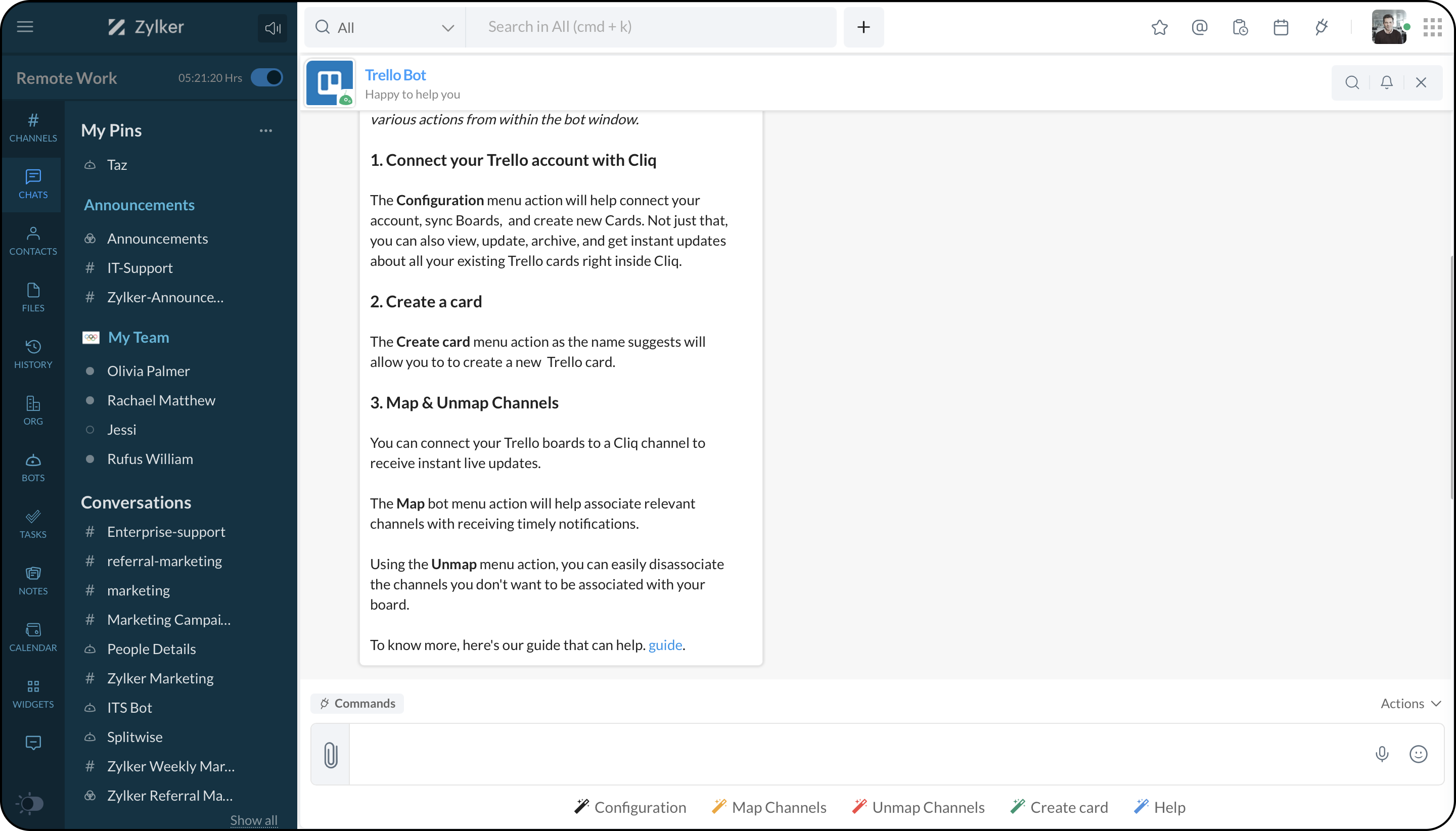Toggle the dark mode switch at the bottom left
1456x831 pixels.
(x=31, y=804)
